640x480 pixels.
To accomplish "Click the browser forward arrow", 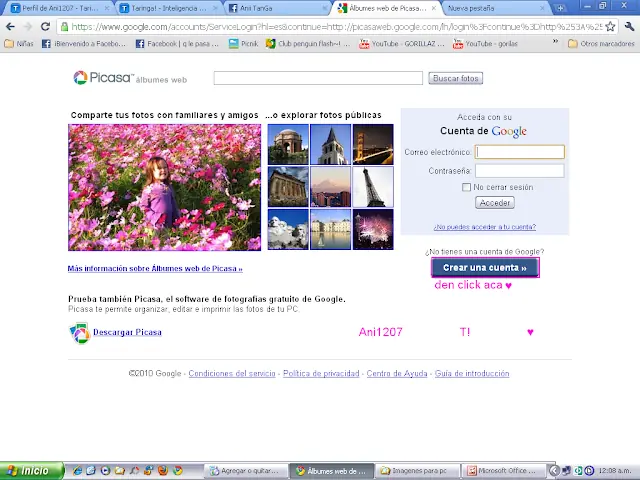I will [28, 27].
